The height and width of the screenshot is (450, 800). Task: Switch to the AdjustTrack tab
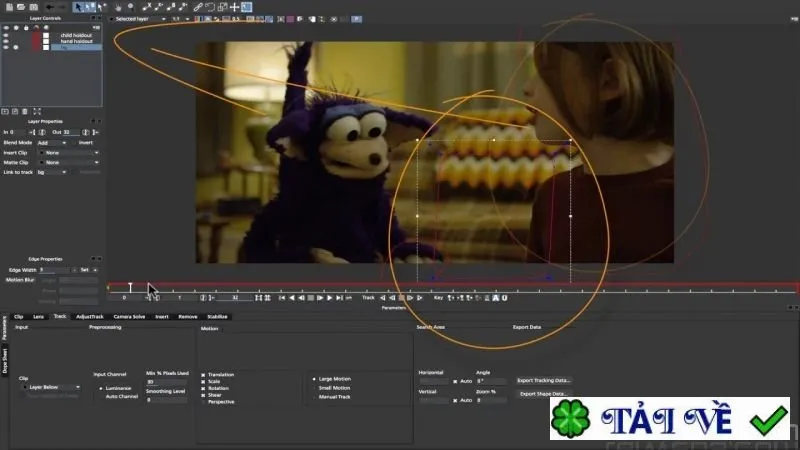[x=90, y=317]
